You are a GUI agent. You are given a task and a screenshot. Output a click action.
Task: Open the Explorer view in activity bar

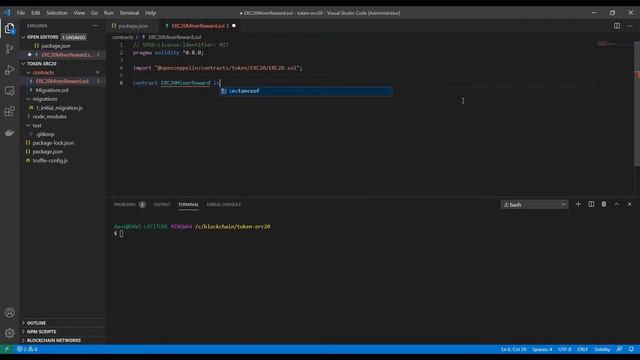point(9,28)
